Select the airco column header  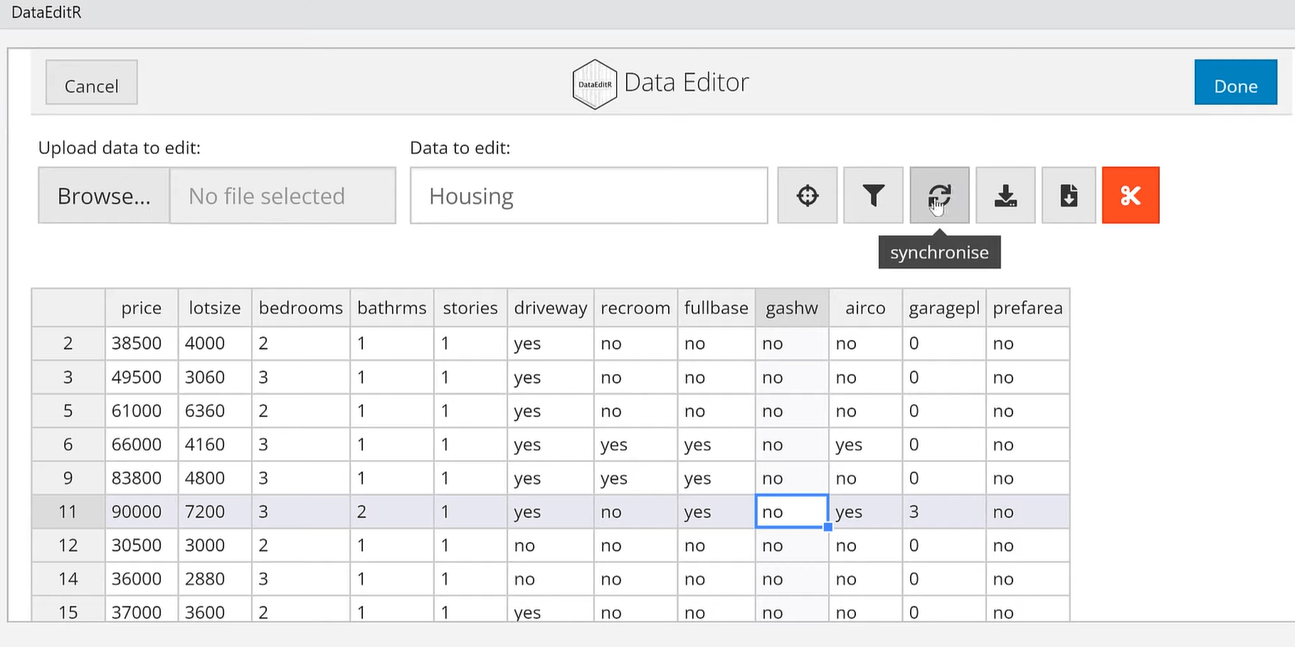[x=865, y=308]
